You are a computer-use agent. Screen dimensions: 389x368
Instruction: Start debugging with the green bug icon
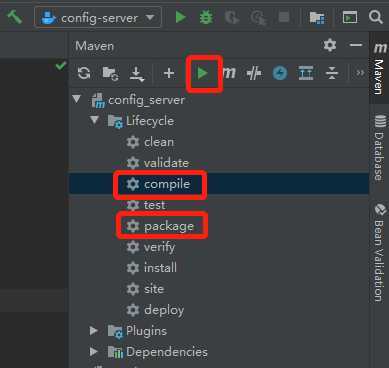[206, 17]
